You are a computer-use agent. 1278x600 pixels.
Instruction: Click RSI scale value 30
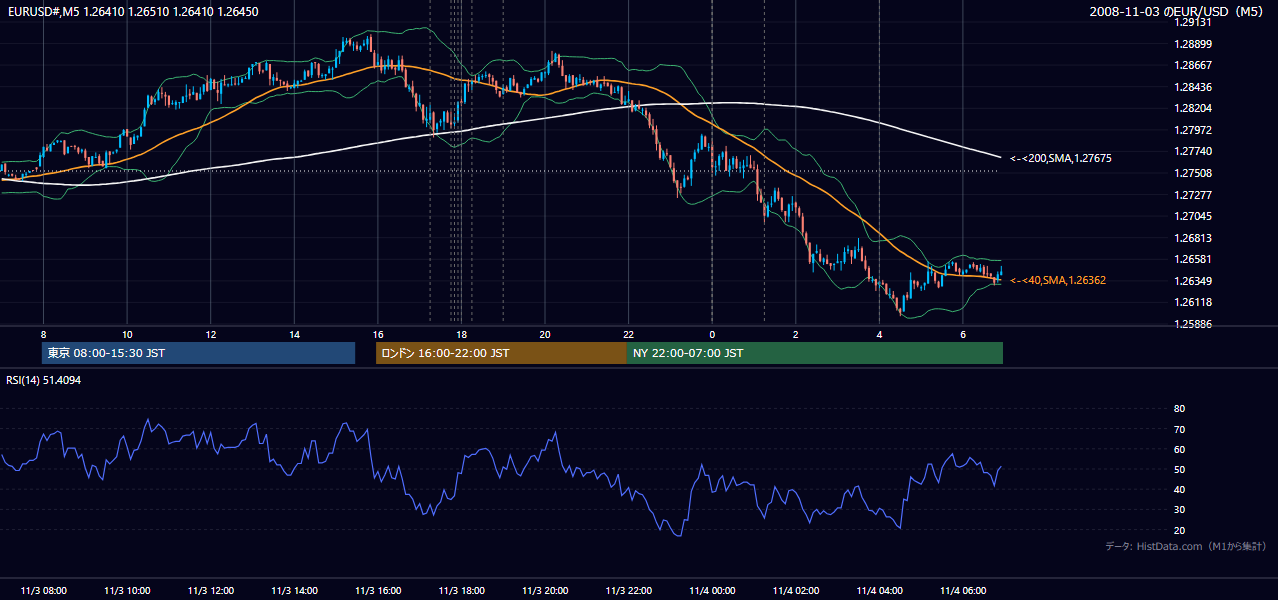[1179, 510]
